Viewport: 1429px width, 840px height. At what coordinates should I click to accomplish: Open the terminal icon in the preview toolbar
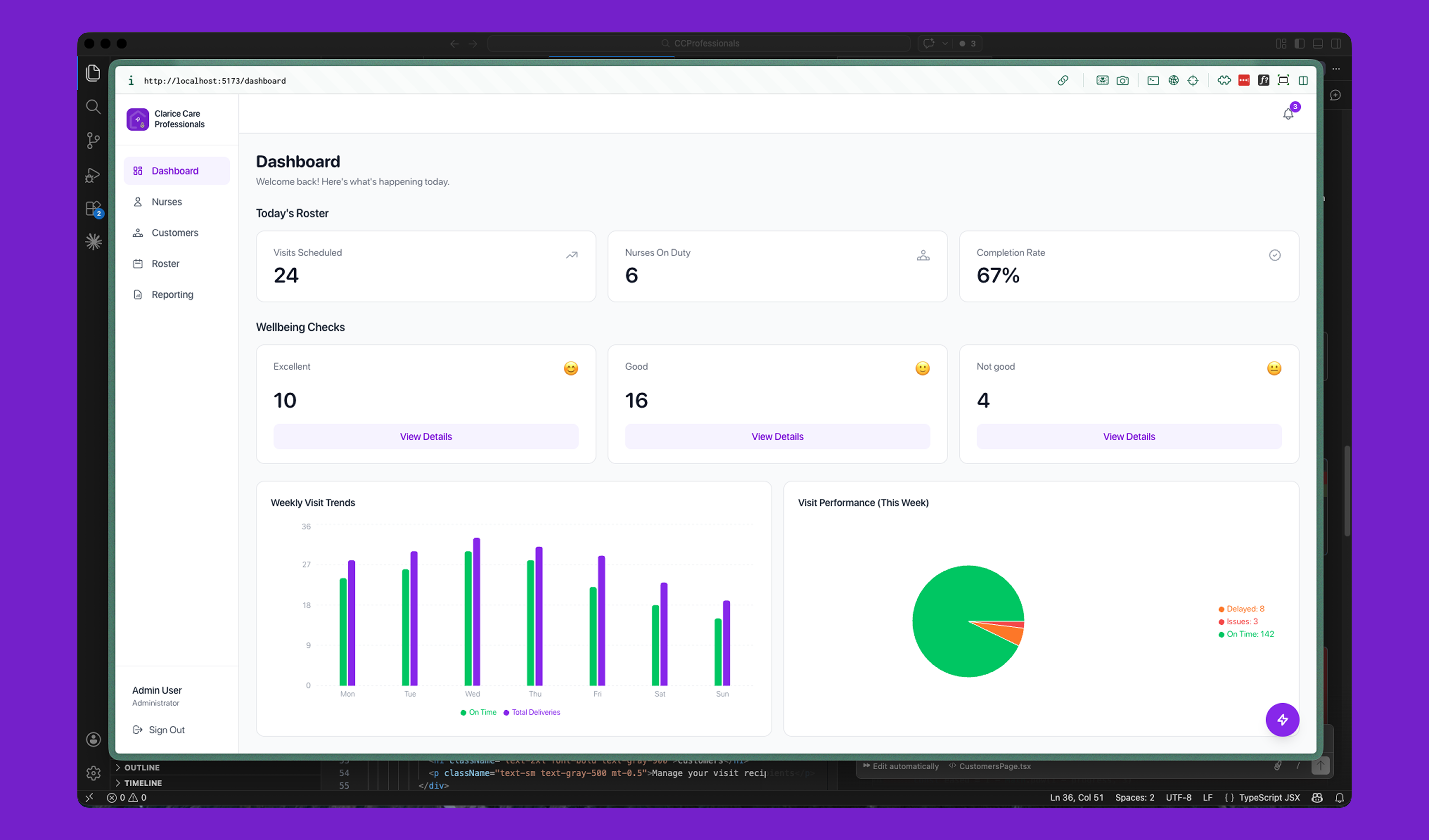[1153, 80]
